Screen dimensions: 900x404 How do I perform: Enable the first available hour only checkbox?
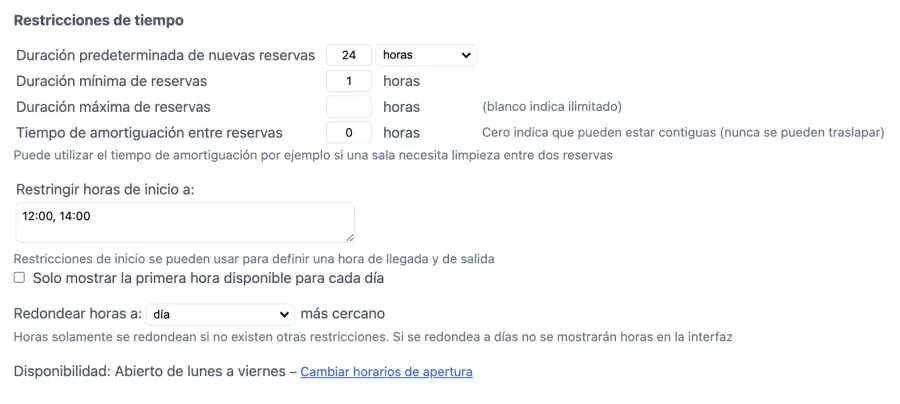click(19, 278)
